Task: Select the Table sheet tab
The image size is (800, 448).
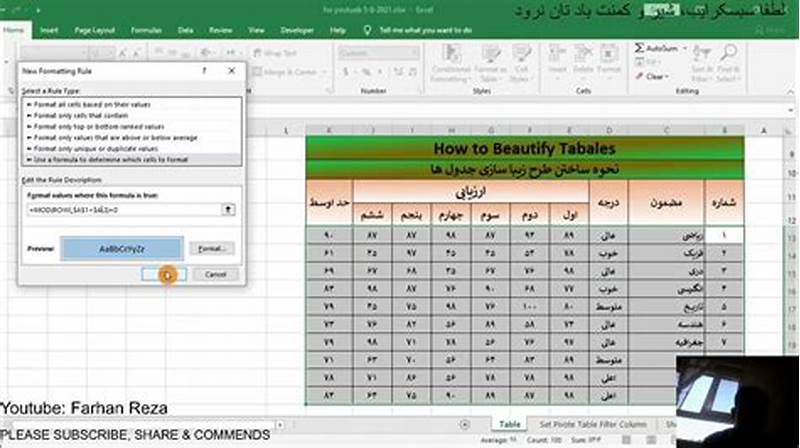Action: pos(509,424)
